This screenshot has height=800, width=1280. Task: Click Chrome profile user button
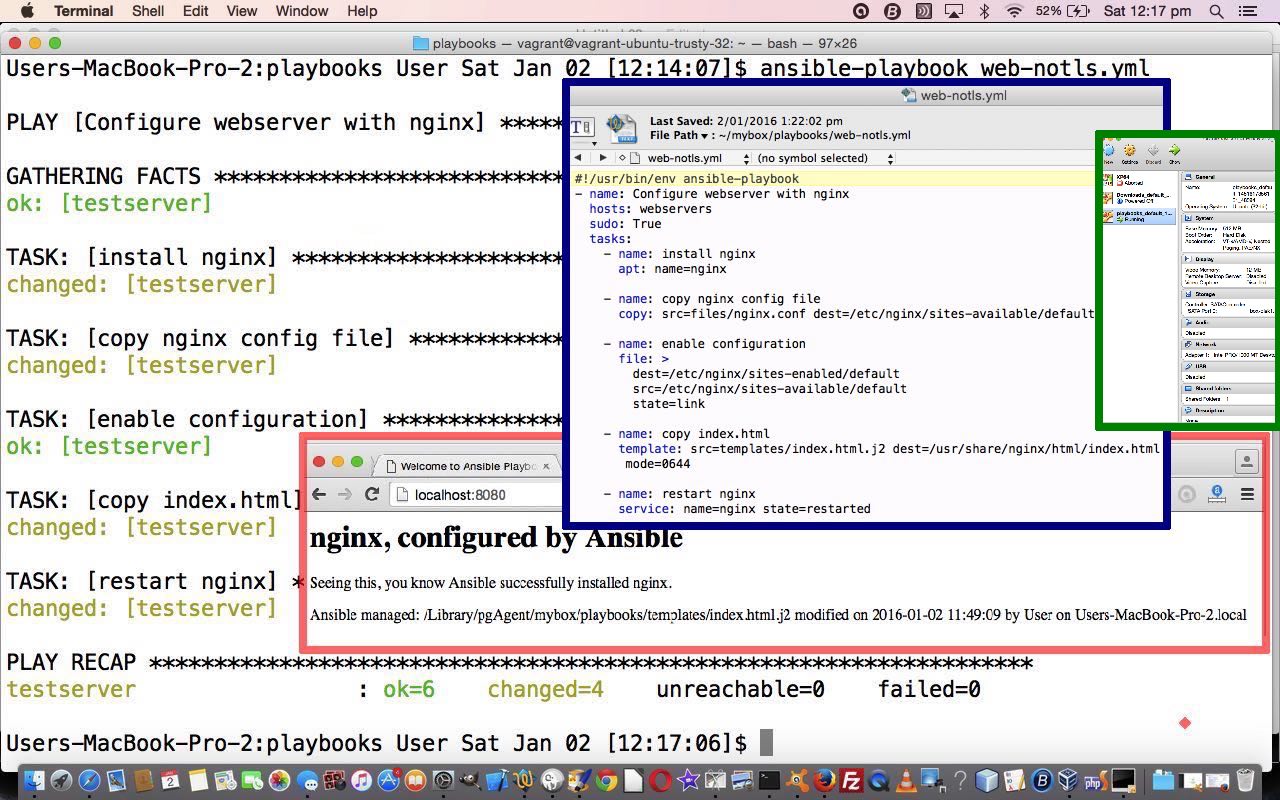pos(1247,461)
